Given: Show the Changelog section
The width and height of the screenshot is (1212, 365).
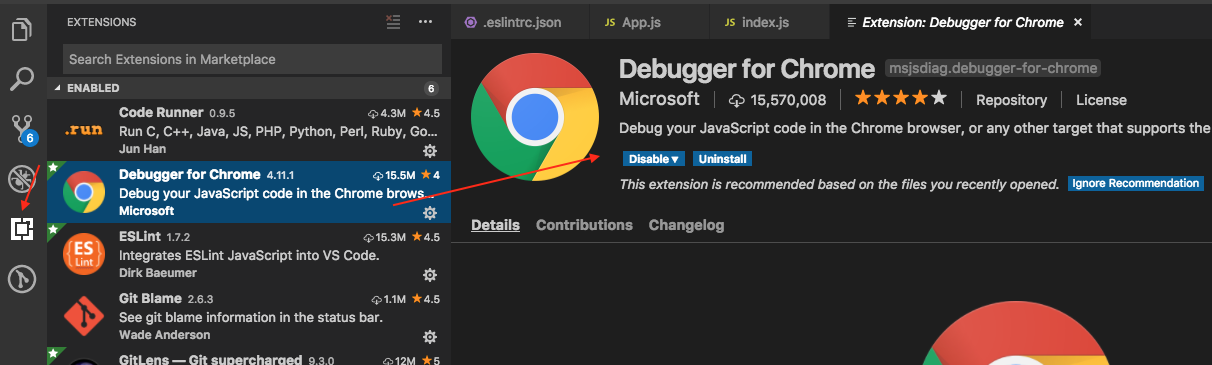Looking at the screenshot, I should pos(686,225).
